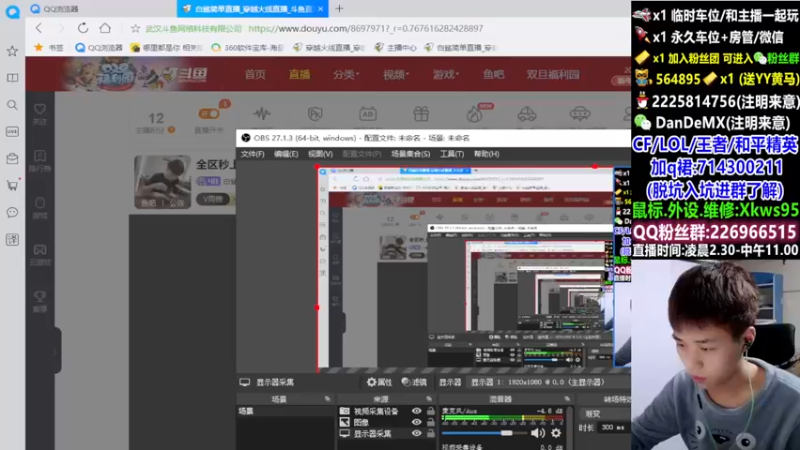Image resolution: width=800 pixels, height=450 pixels.
Task: Open shopping cart icon in browser sidebar
Action: tap(12, 185)
